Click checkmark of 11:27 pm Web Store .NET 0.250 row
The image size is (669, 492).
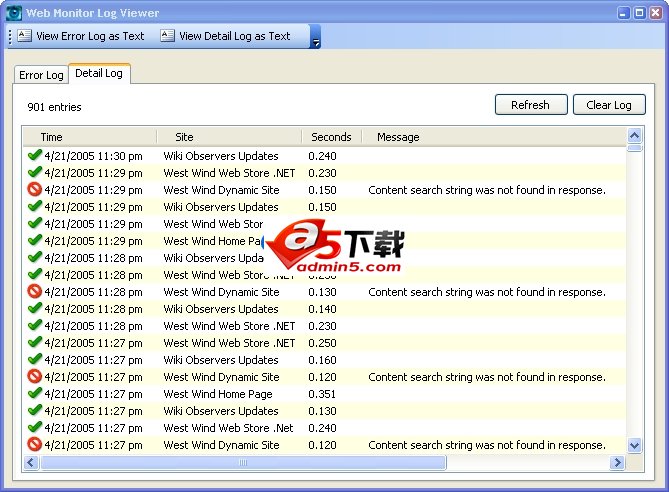(35, 342)
